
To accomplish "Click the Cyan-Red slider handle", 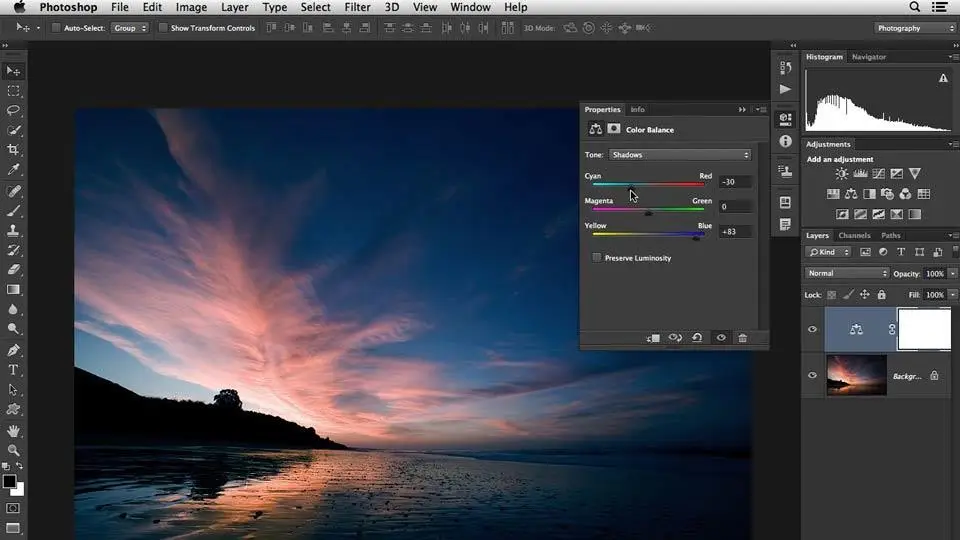I will (x=630, y=187).
